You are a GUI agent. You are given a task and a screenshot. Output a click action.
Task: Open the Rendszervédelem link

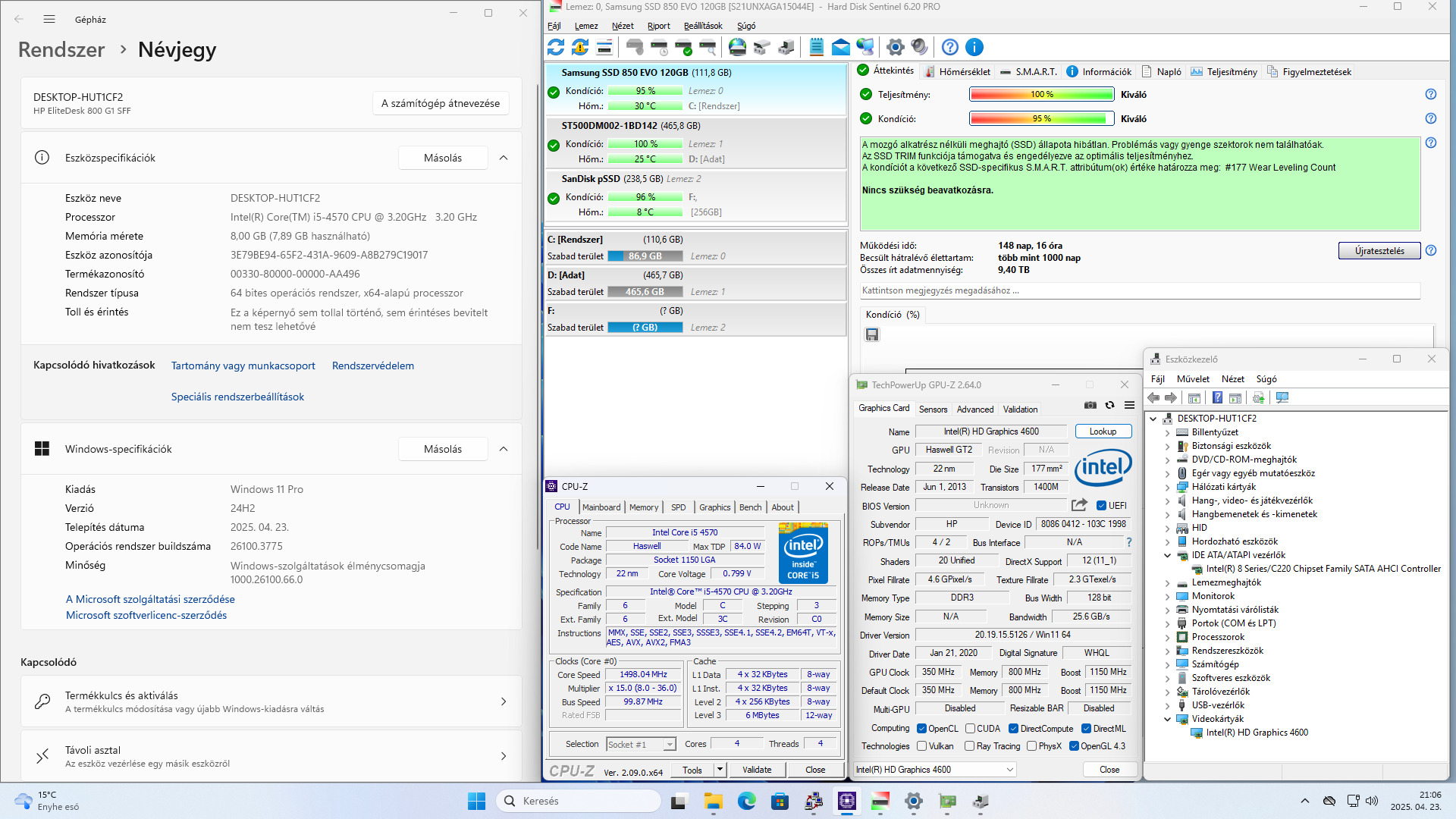373,366
